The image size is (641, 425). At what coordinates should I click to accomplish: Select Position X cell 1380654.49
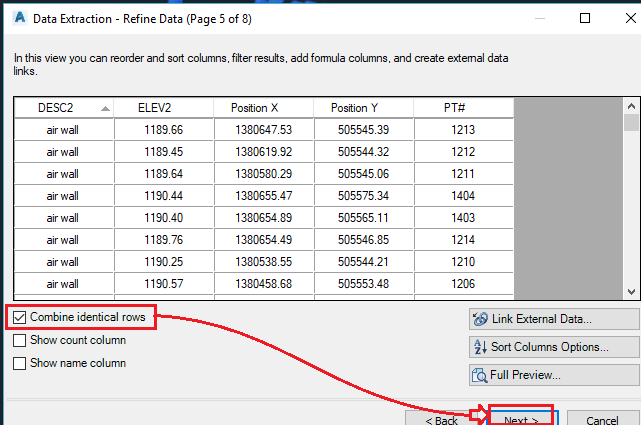tap(264, 240)
